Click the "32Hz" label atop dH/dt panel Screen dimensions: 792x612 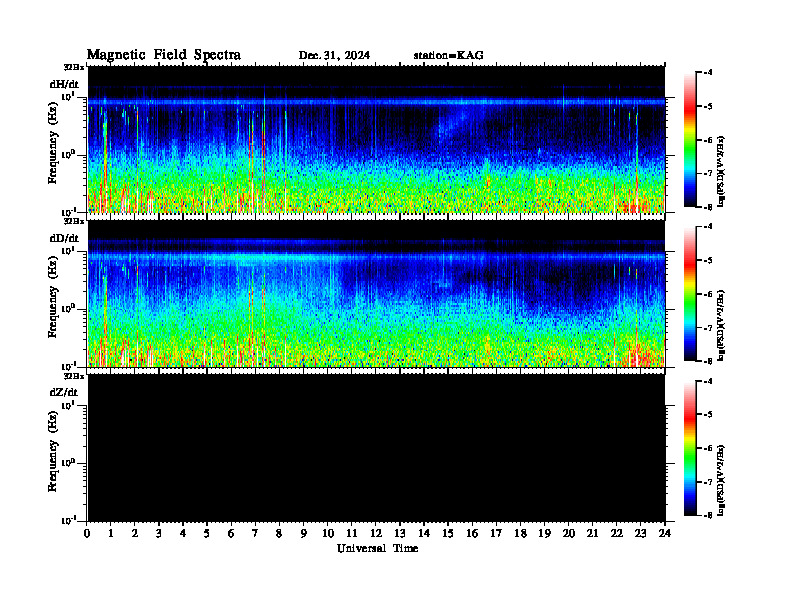(x=74, y=67)
